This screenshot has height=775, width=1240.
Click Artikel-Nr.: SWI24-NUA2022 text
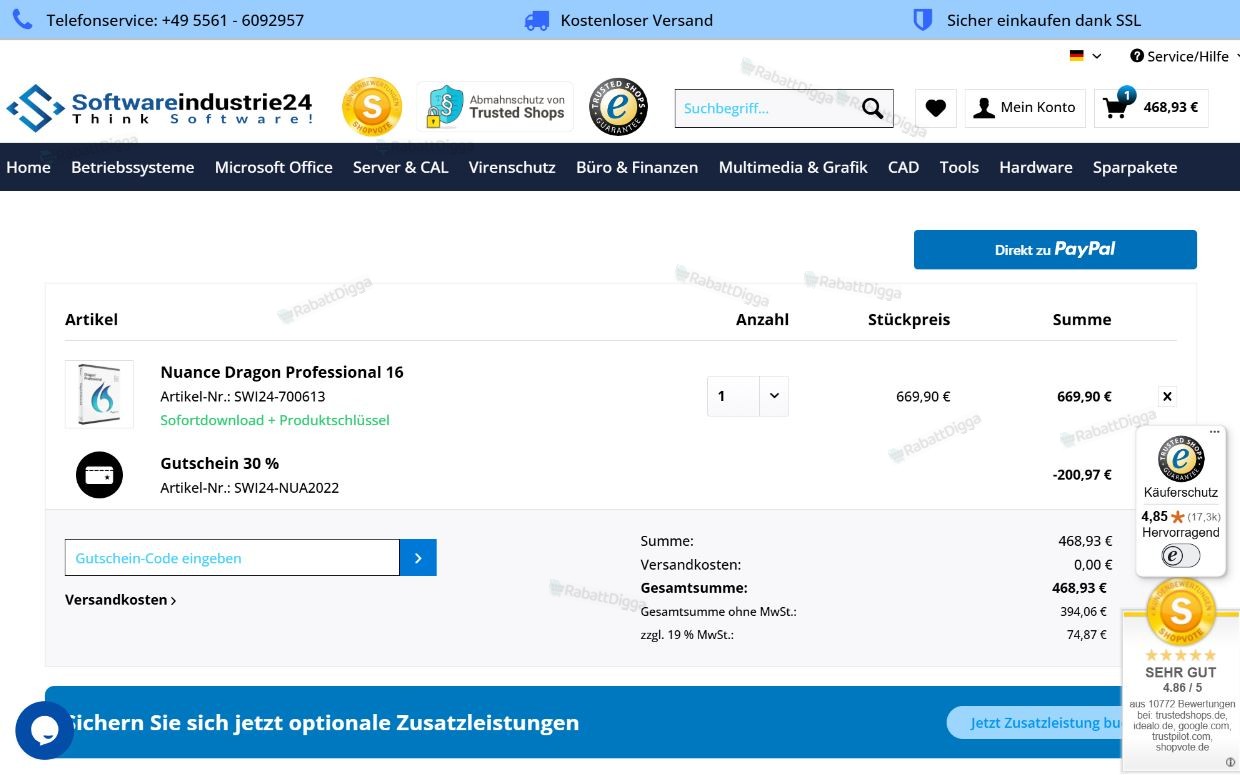tap(250, 488)
